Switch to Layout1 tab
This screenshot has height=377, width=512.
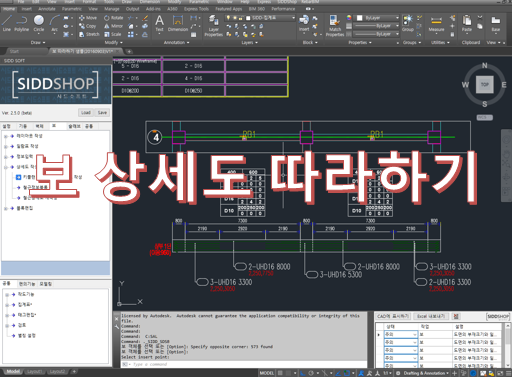[x=34, y=371]
